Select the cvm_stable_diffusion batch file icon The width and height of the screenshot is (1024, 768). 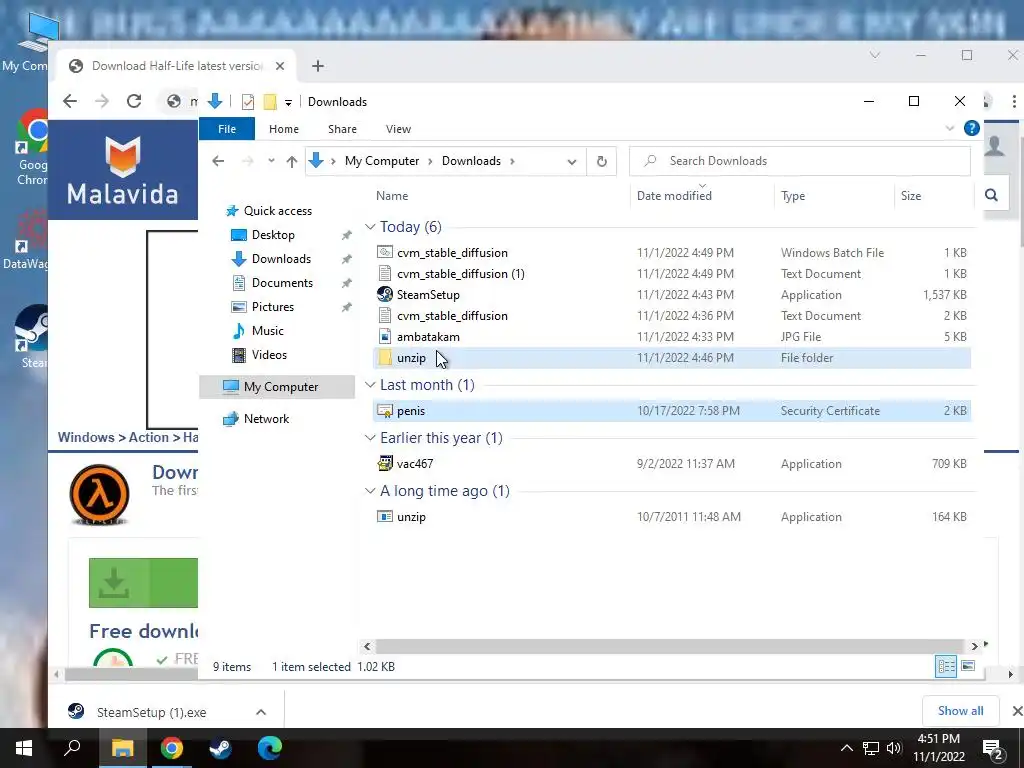pyautogui.click(x=385, y=252)
